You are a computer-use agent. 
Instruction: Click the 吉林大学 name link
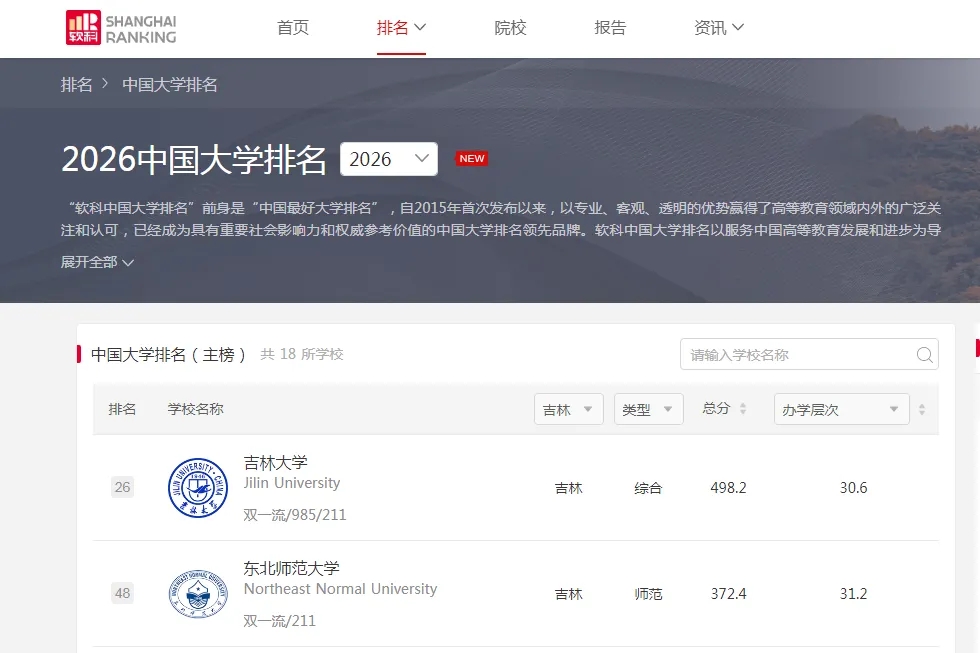tap(276, 463)
